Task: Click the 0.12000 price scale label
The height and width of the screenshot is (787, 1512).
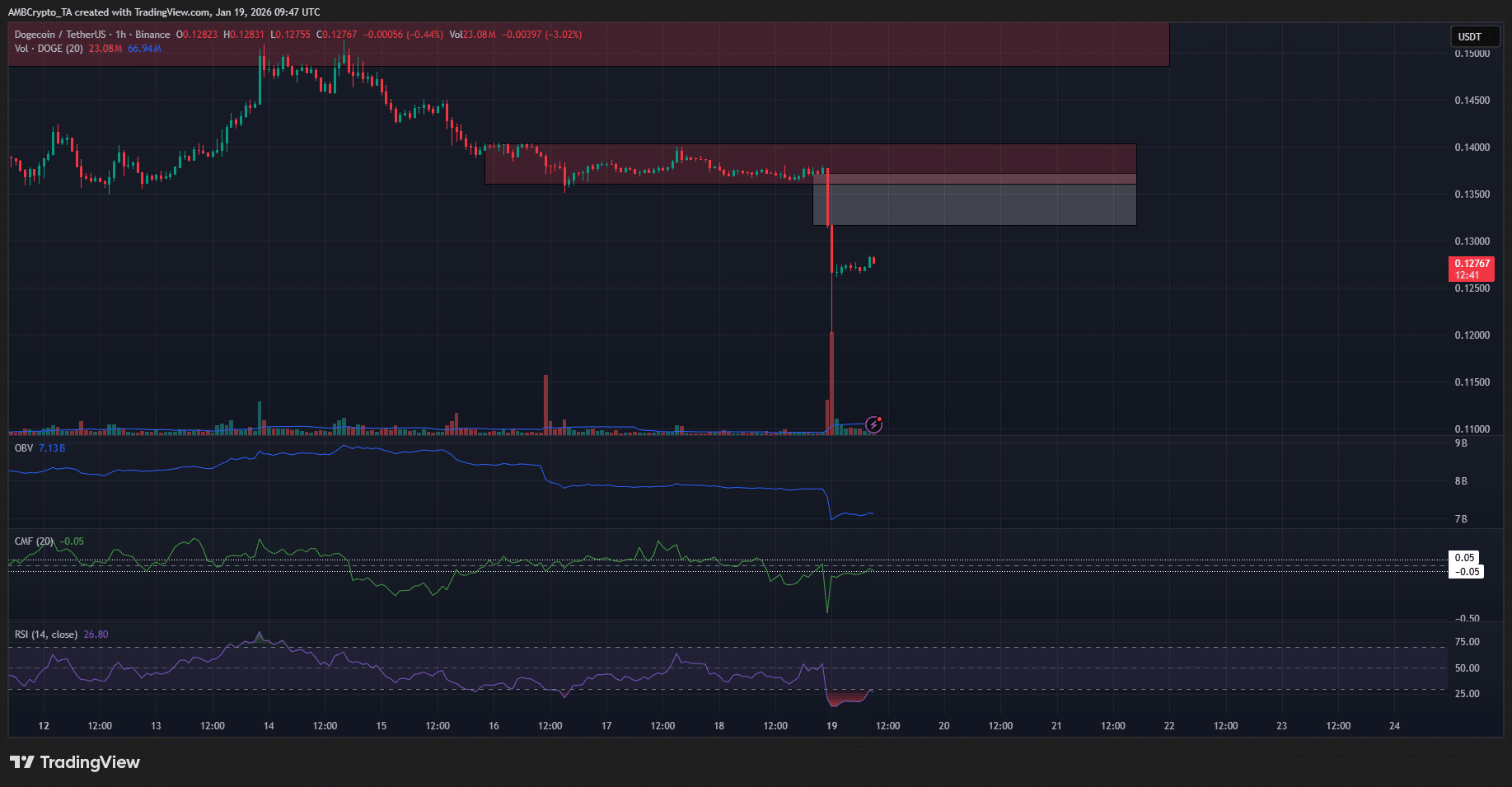Action: (1472, 335)
